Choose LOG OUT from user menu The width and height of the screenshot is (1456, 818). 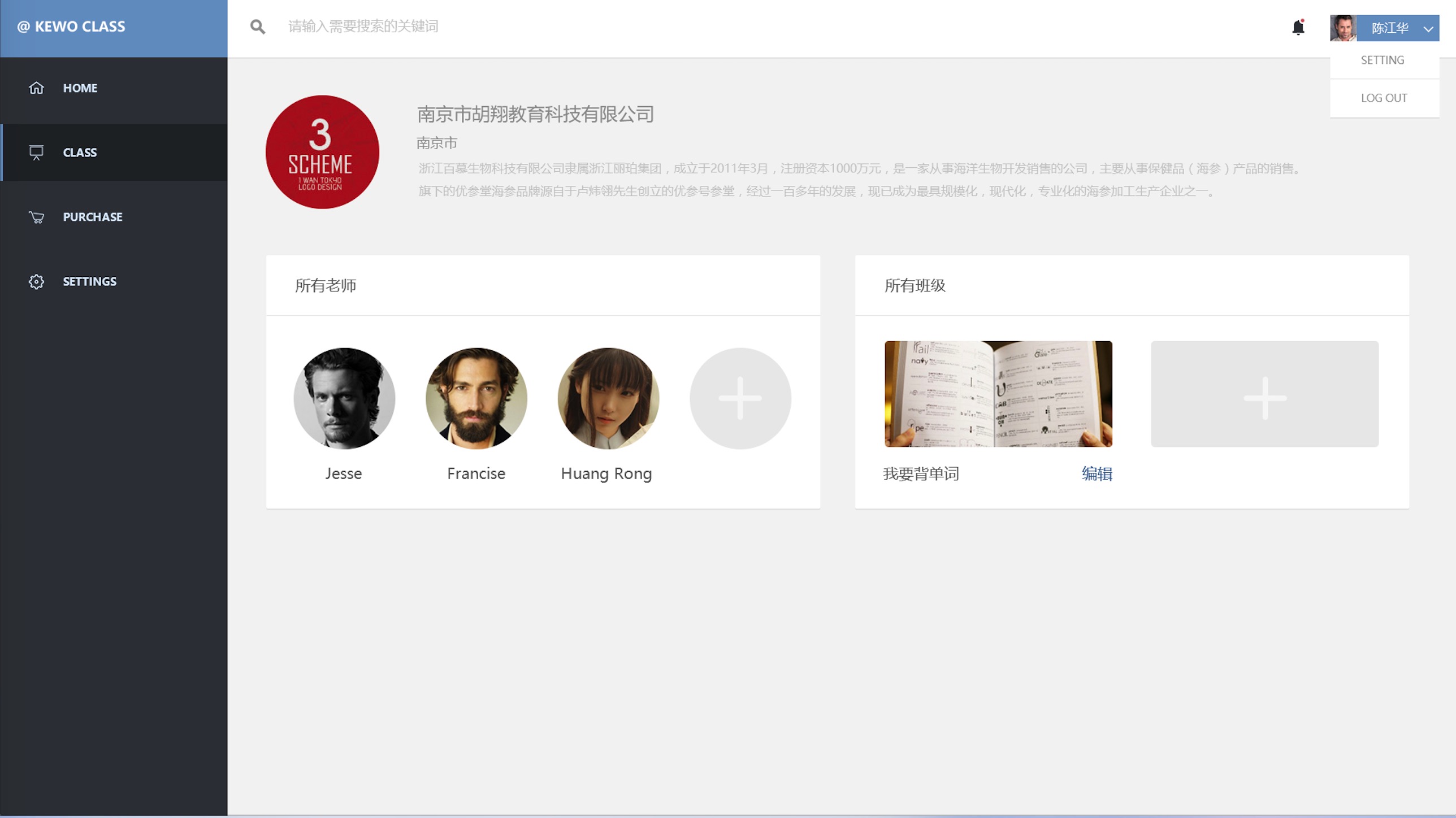click(x=1384, y=98)
